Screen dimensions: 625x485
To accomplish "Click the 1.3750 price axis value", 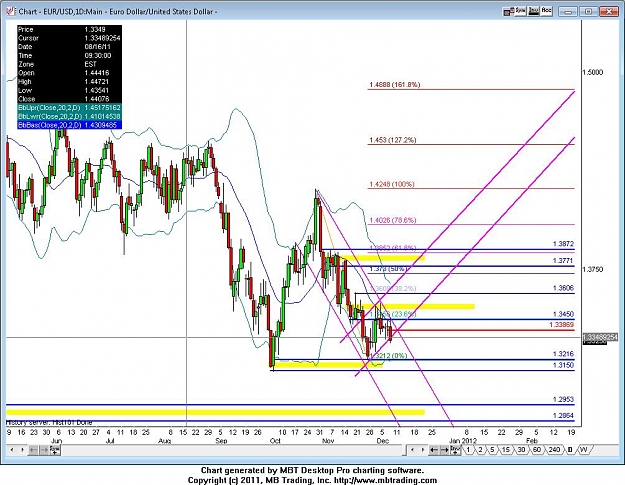I will coord(593,269).
